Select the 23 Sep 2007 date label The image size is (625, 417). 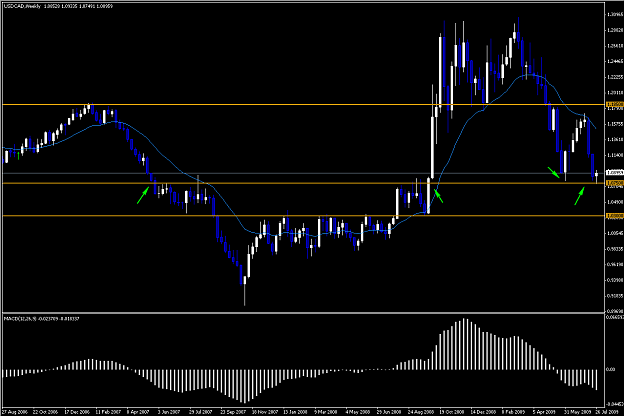pos(233,411)
